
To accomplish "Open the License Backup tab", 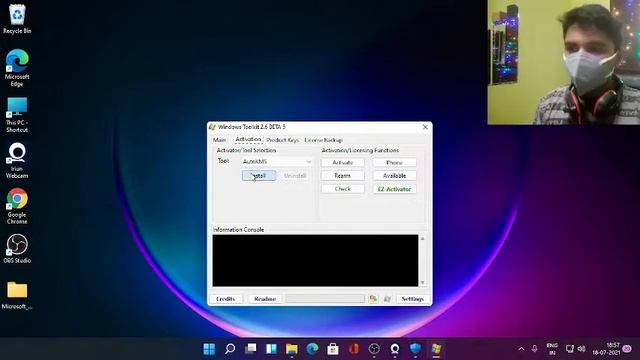I will pos(323,140).
